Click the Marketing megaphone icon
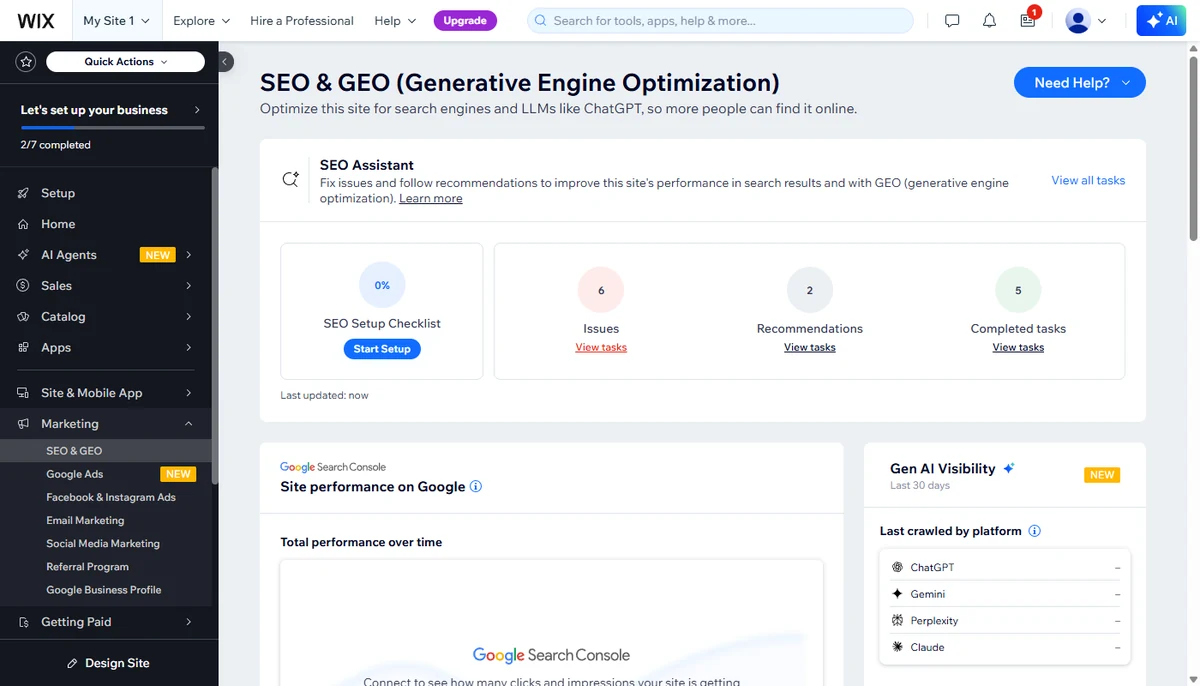The width and height of the screenshot is (1200, 686). click(x=23, y=424)
